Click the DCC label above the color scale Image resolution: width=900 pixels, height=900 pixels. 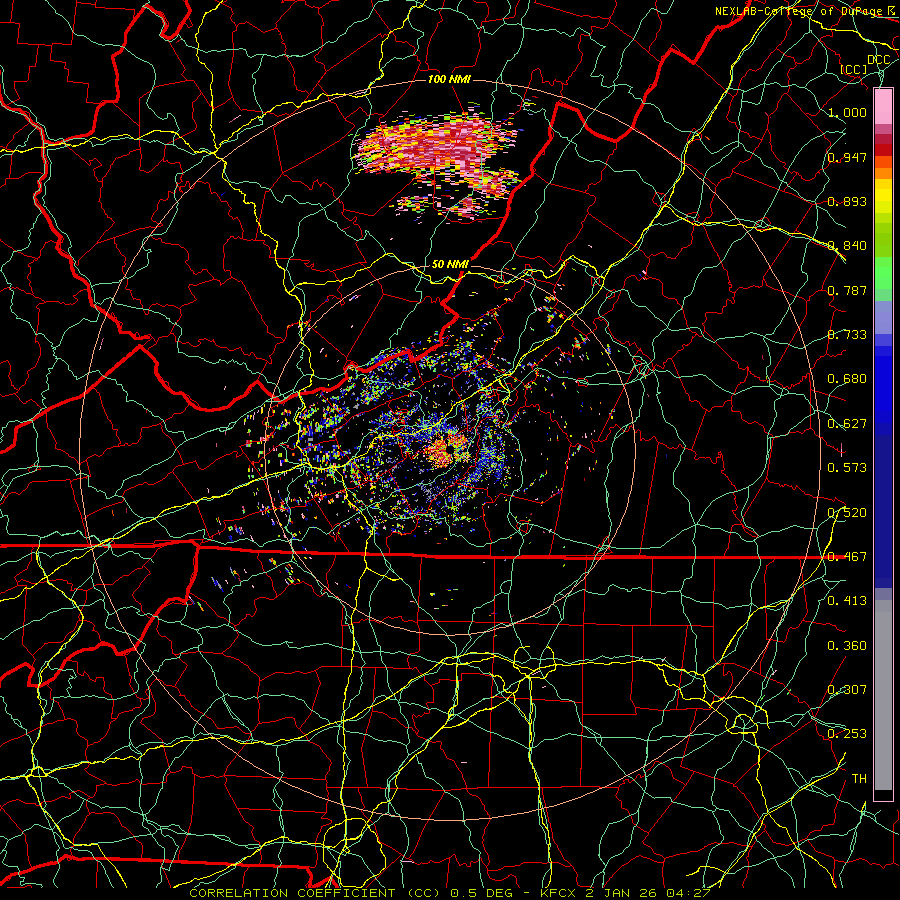(x=879, y=60)
